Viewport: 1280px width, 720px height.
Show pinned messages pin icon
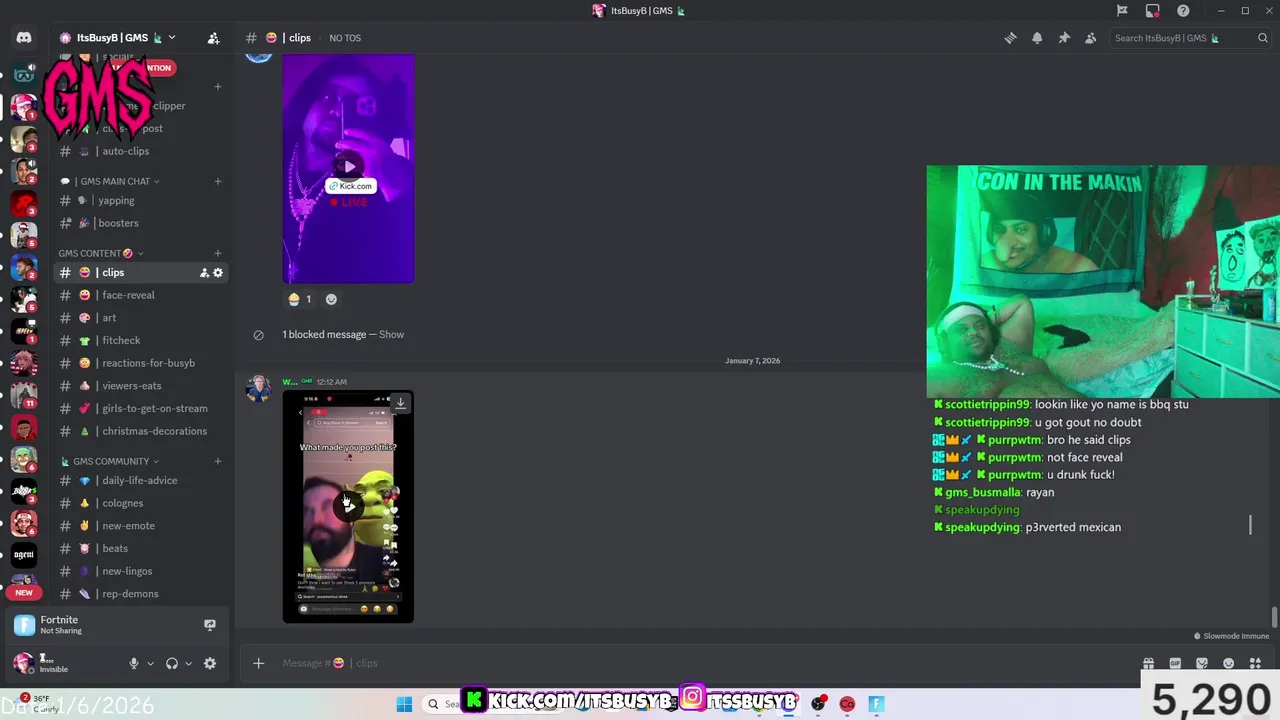click(1064, 38)
